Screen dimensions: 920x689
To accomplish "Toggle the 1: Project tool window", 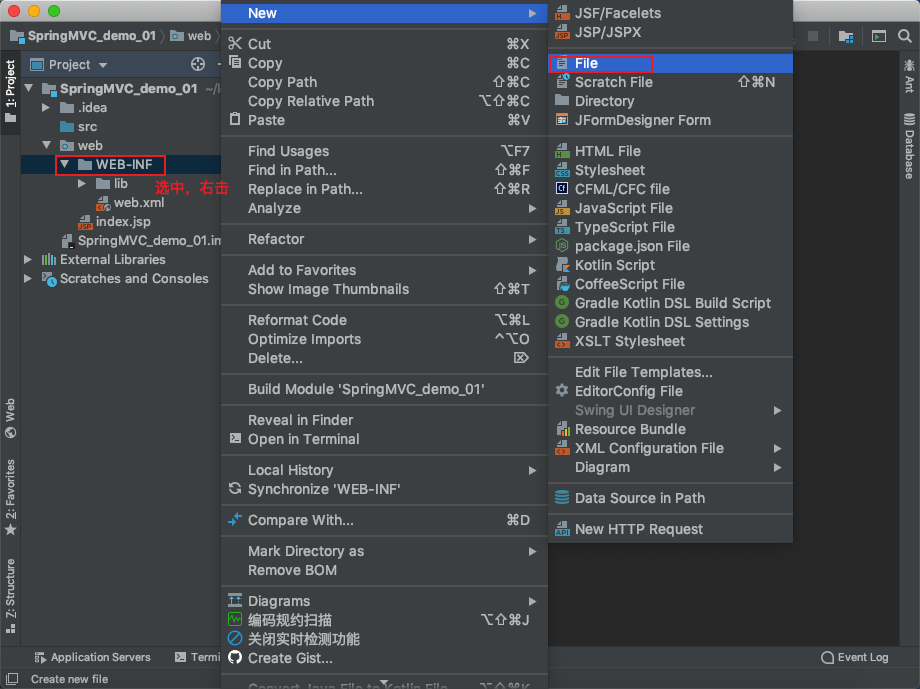I will (x=11, y=91).
